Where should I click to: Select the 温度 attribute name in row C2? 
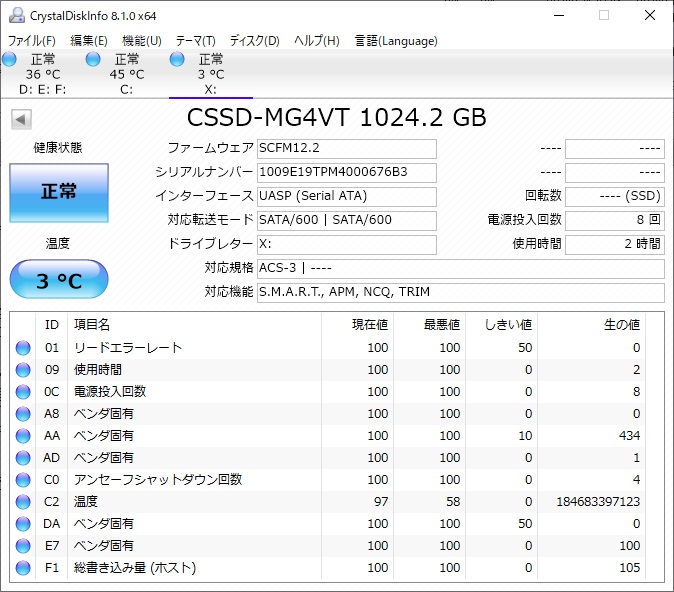coord(86,502)
